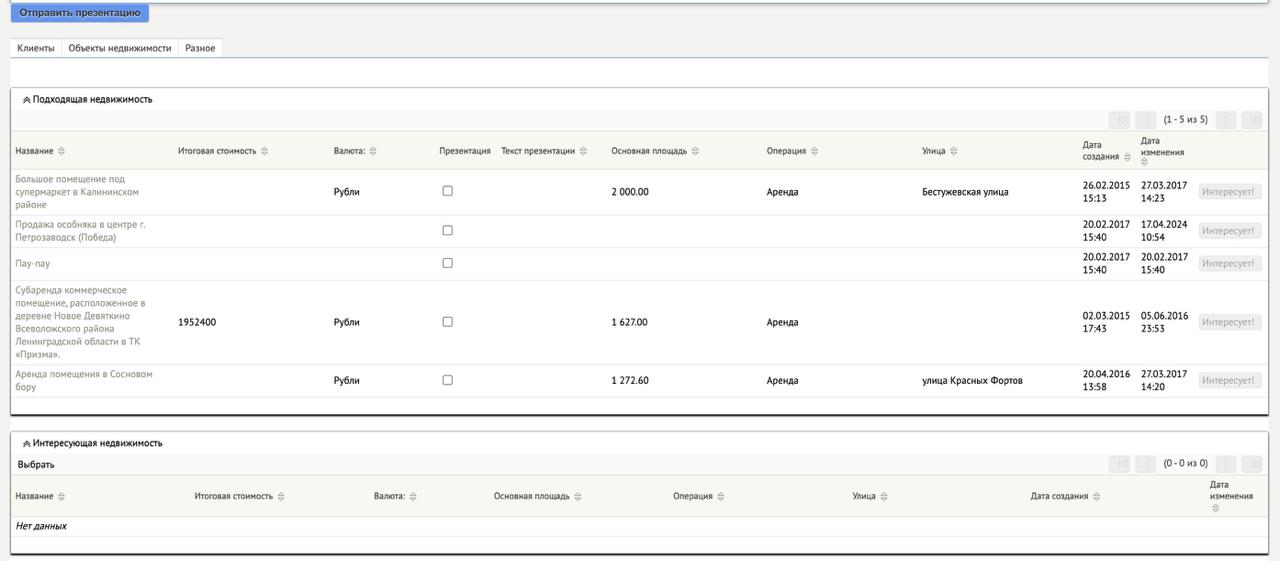
Task: Click Интересует! for Бестужевская улица row
Action: click(1230, 192)
